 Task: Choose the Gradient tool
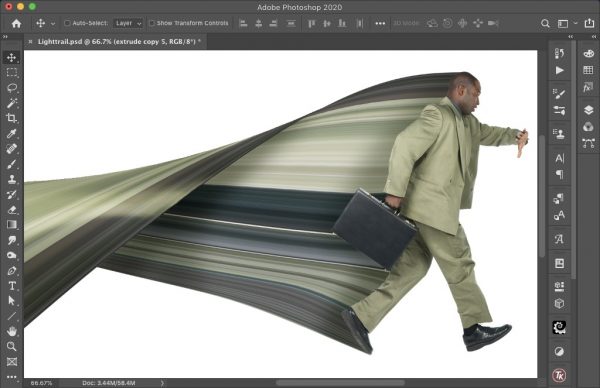[11, 225]
